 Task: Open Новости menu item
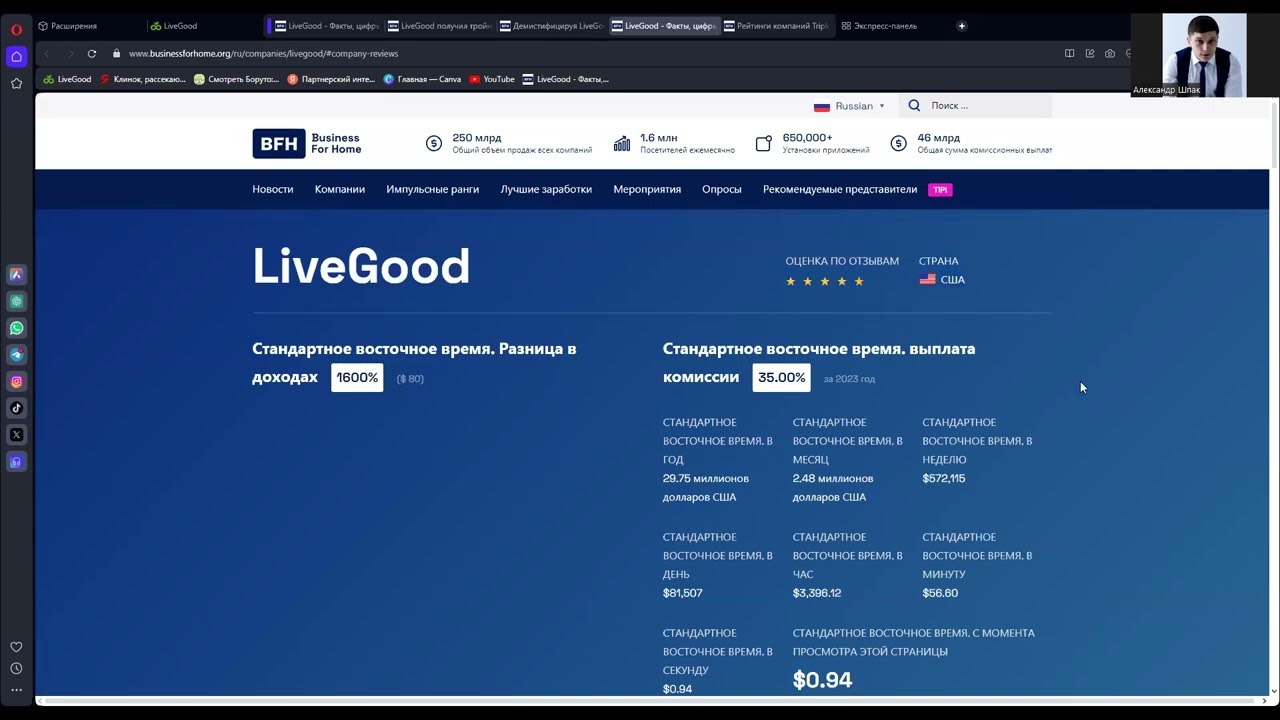(273, 189)
